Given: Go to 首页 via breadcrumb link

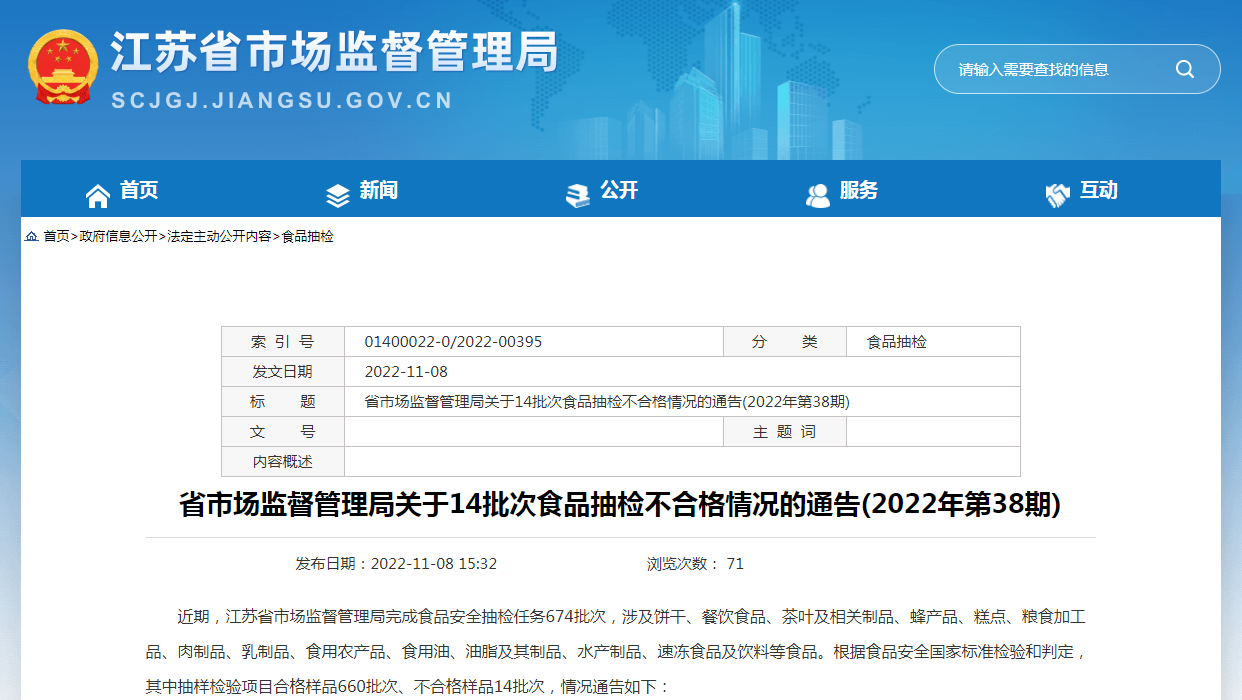Looking at the screenshot, I should coord(56,237).
